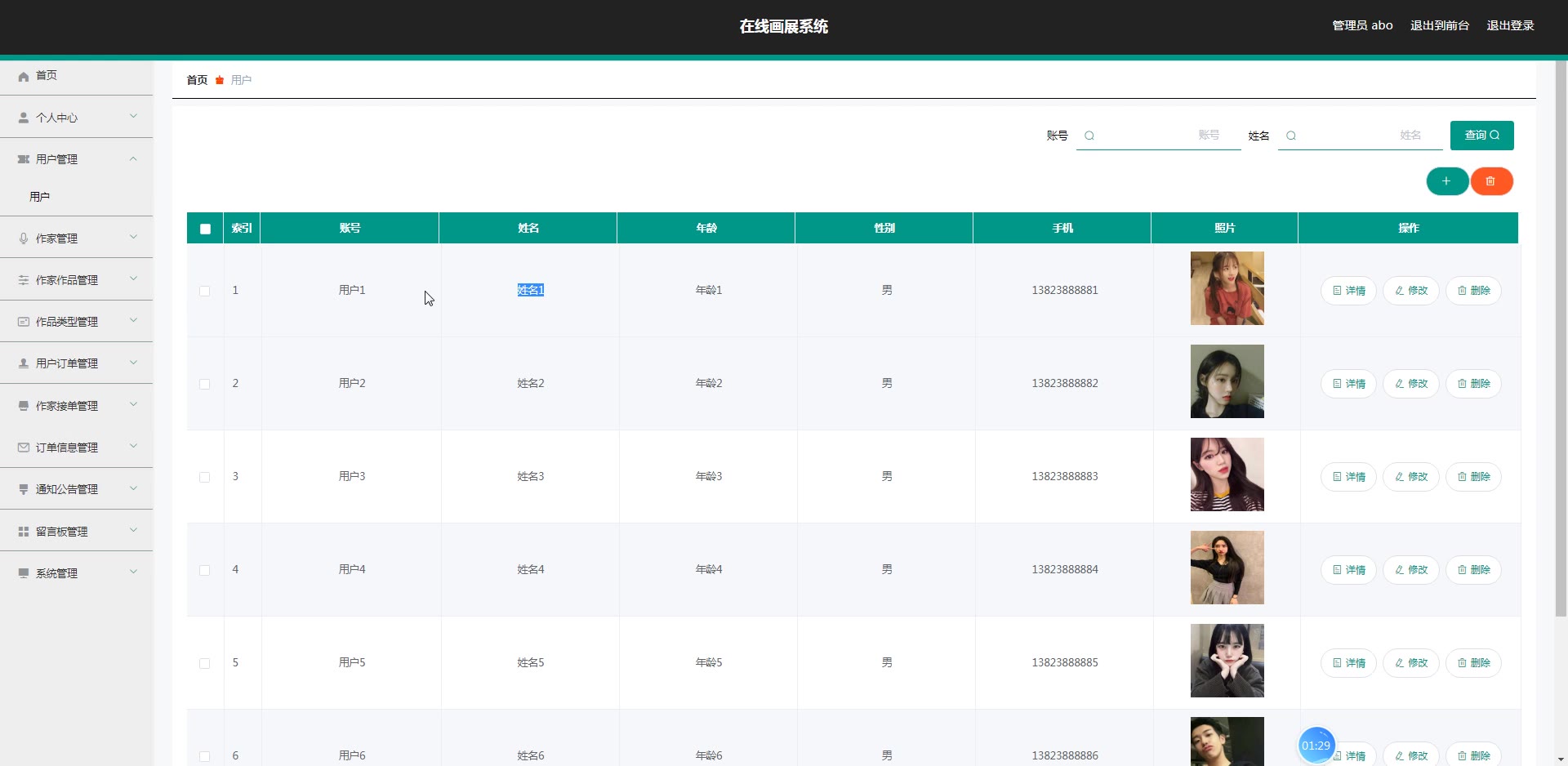The image size is (1568, 766).
Task: Click 退出登录 to log out
Action: pyautogui.click(x=1510, y=26)
